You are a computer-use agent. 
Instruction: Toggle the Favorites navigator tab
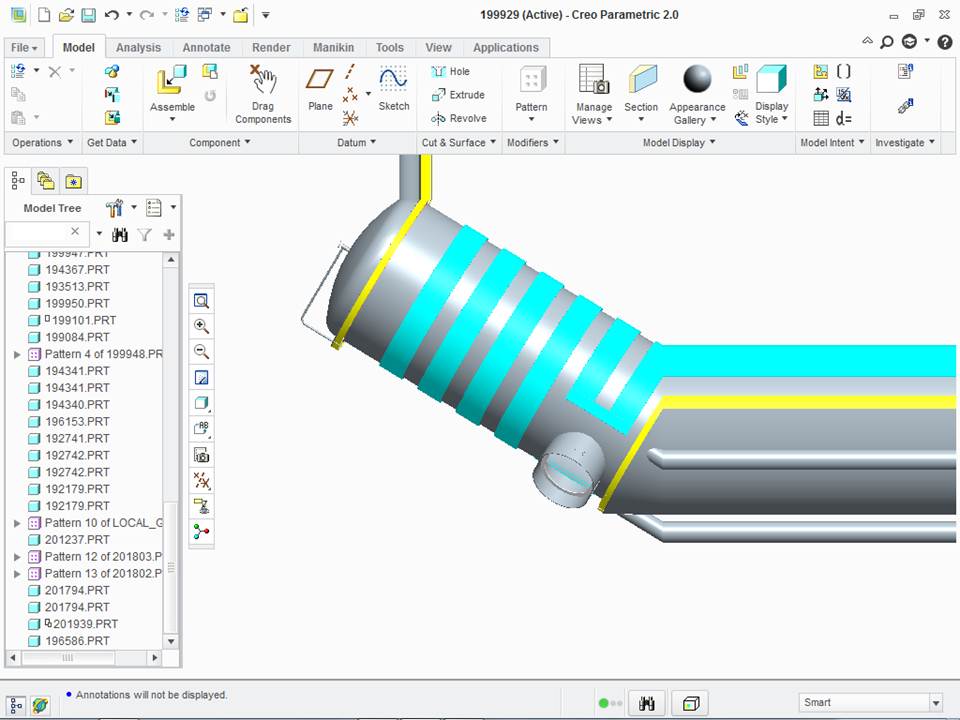pyautogui.click(x=73, y=181)
